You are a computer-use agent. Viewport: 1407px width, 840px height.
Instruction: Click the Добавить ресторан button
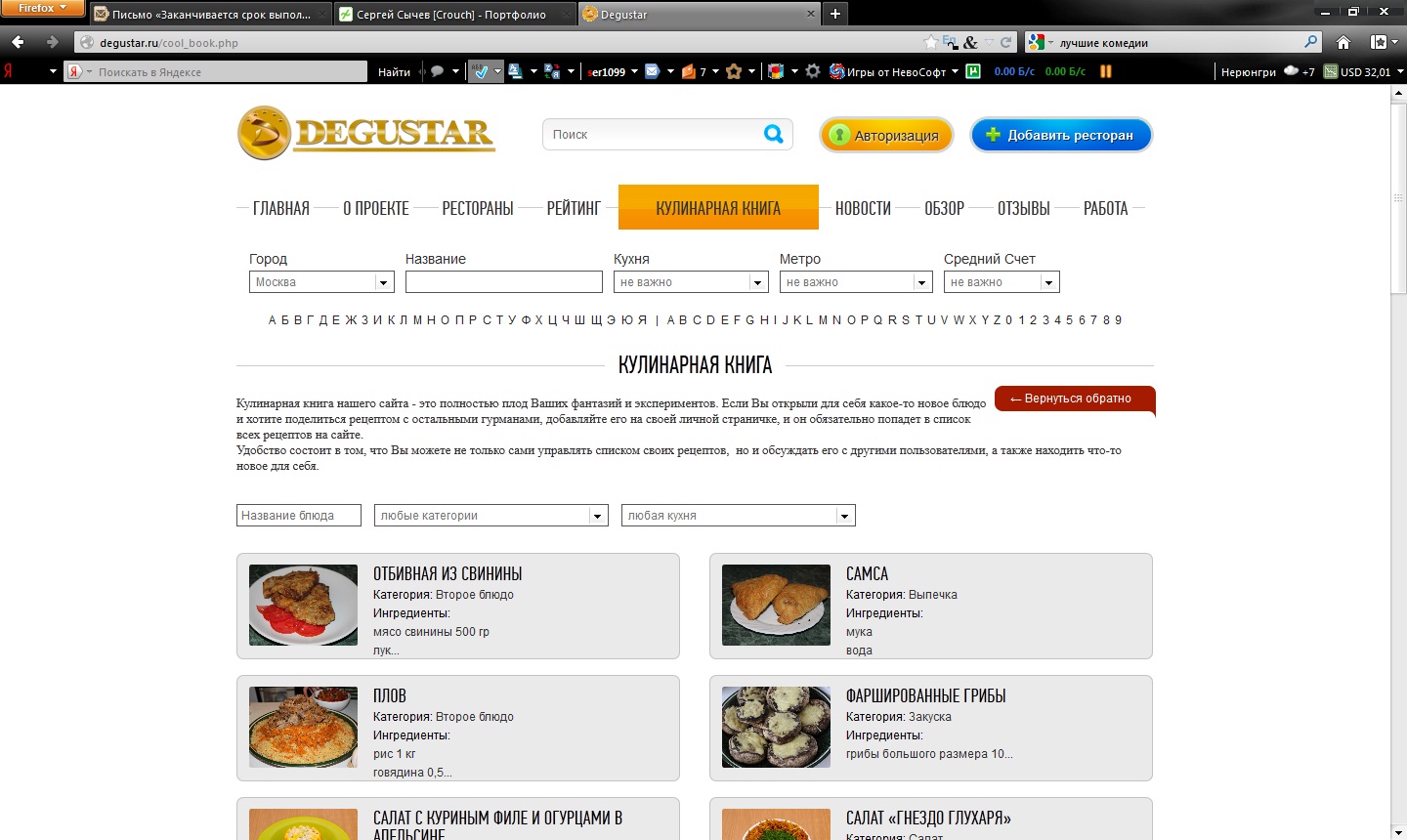click(x=1061, y=135)
